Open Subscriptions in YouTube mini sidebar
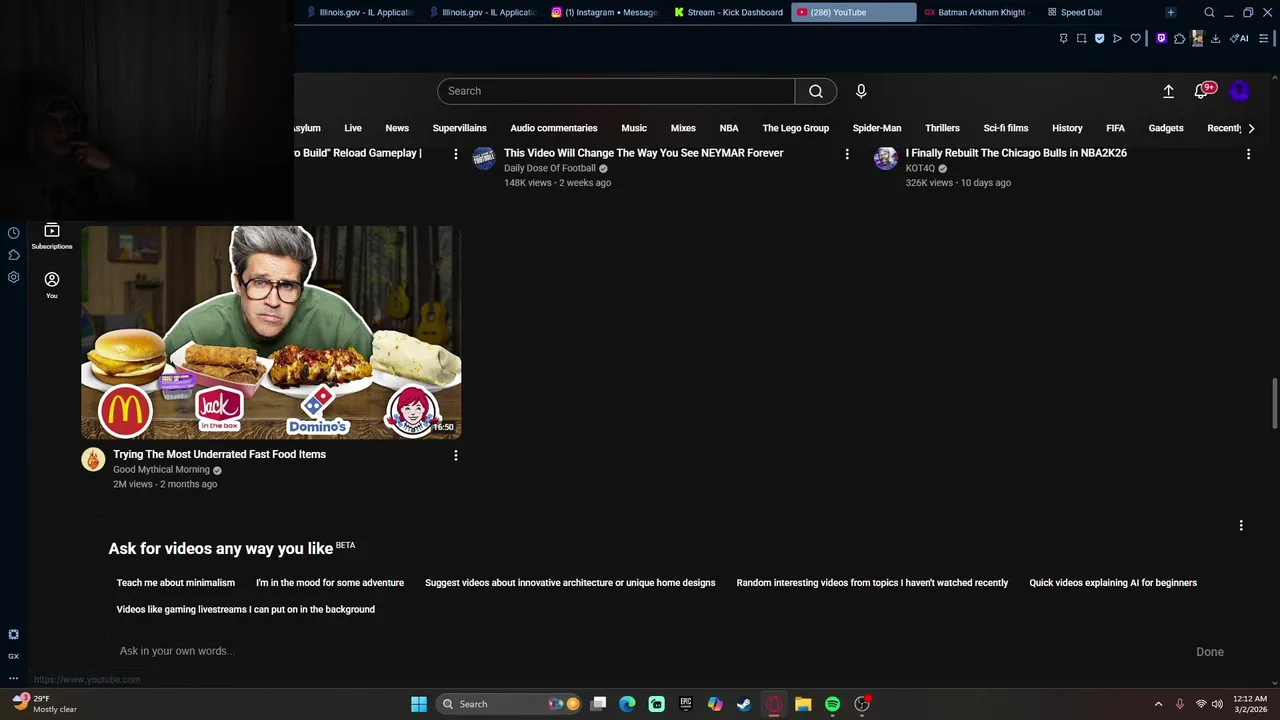This screenshot has width=1280, height=720. coord(52,236)
